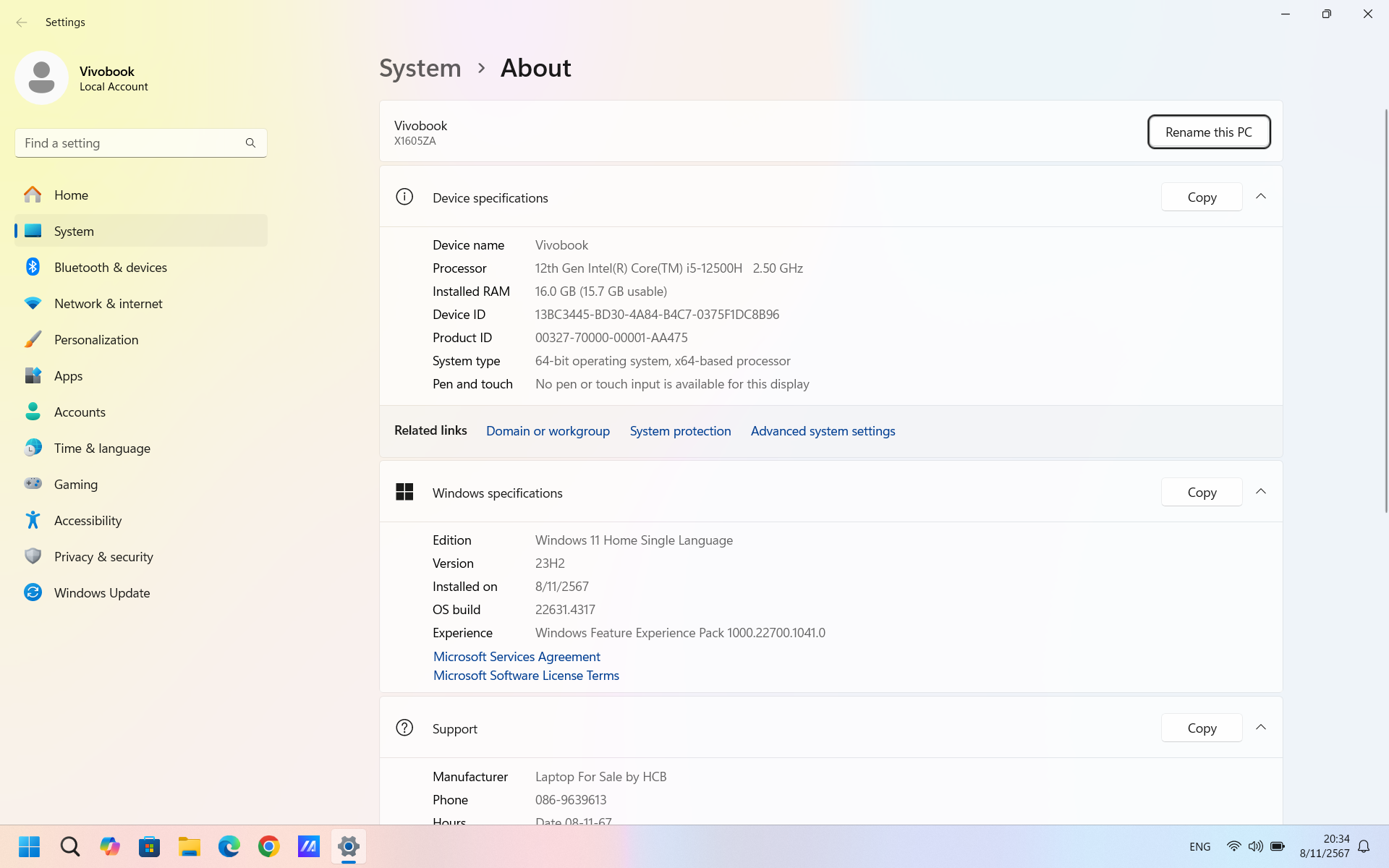Launch Copilot from the taskbar
This screenshot has height=868, width=1389.
tap(110, 846)
